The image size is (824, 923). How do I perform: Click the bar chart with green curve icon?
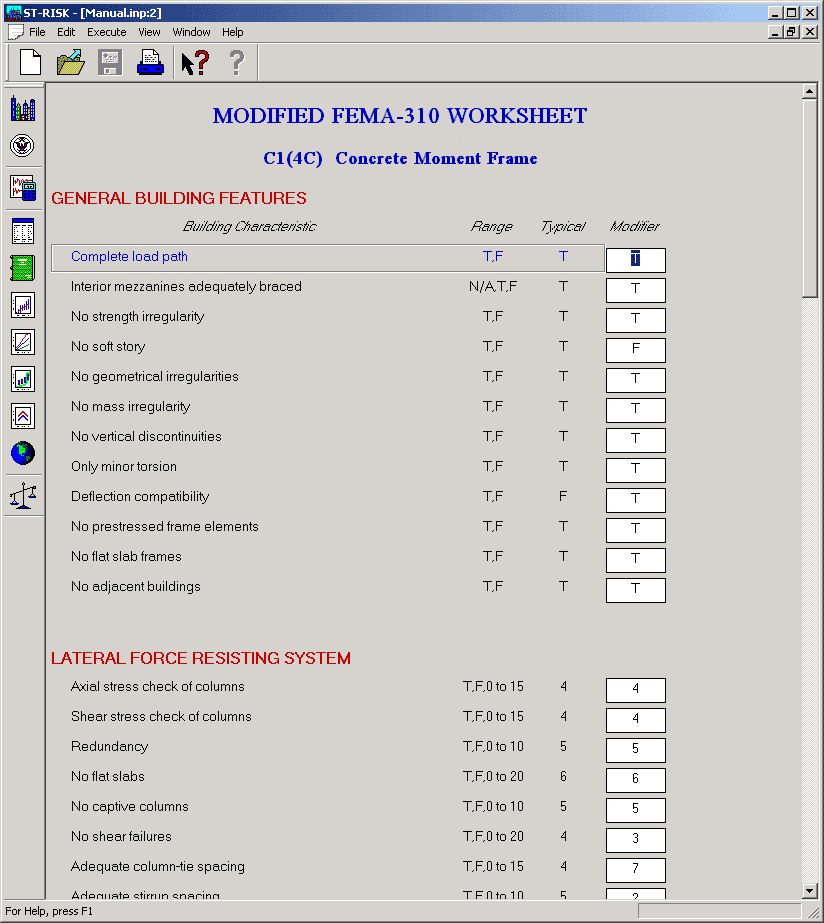[22, 379]
